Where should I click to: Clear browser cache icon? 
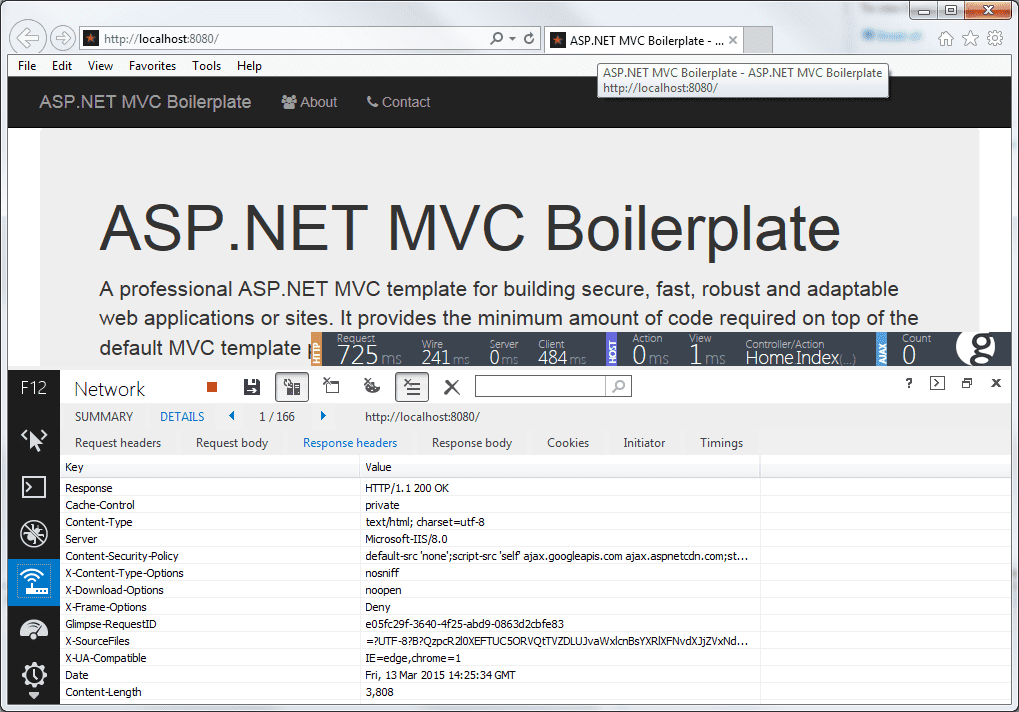[331, 387]
